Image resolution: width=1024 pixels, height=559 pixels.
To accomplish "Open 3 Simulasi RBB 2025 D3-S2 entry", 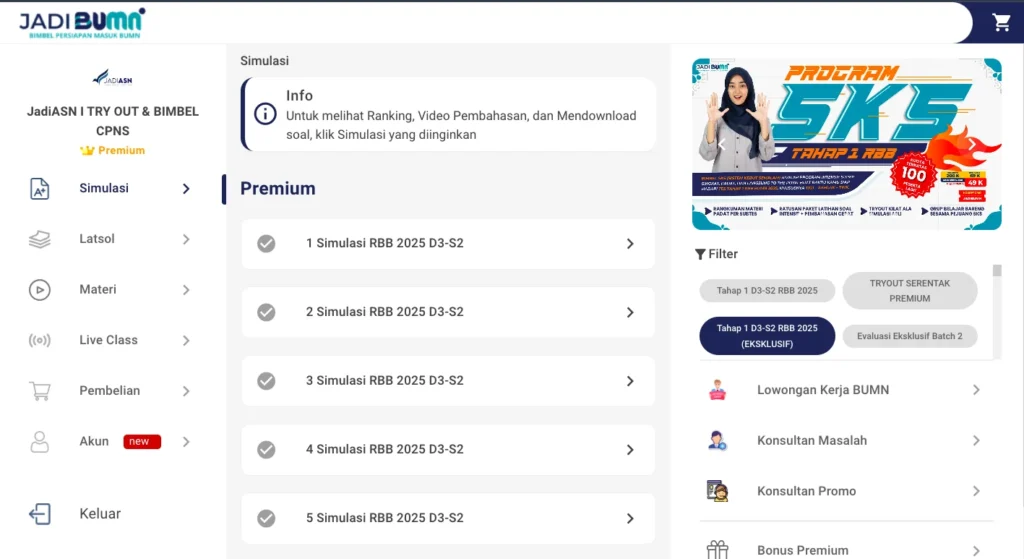I will (x=448, y=381).
